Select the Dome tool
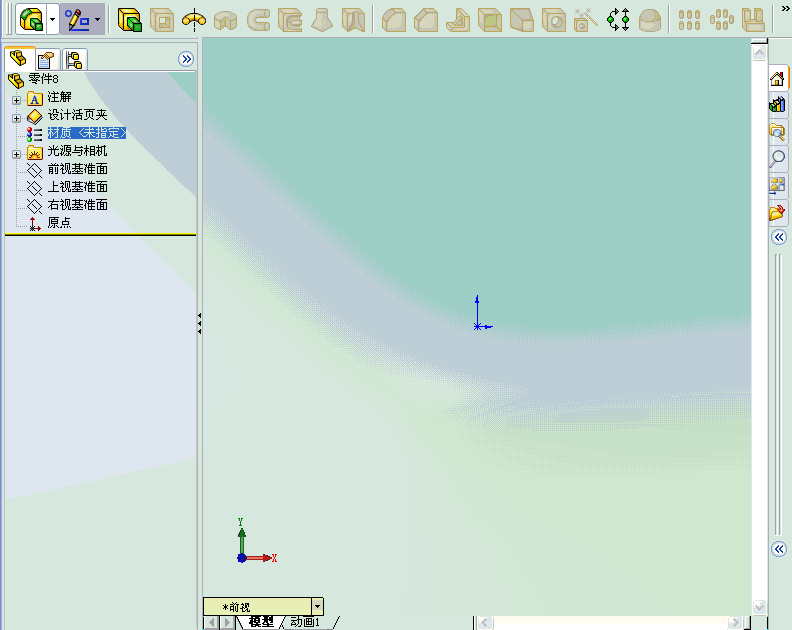 pos(650,21)
